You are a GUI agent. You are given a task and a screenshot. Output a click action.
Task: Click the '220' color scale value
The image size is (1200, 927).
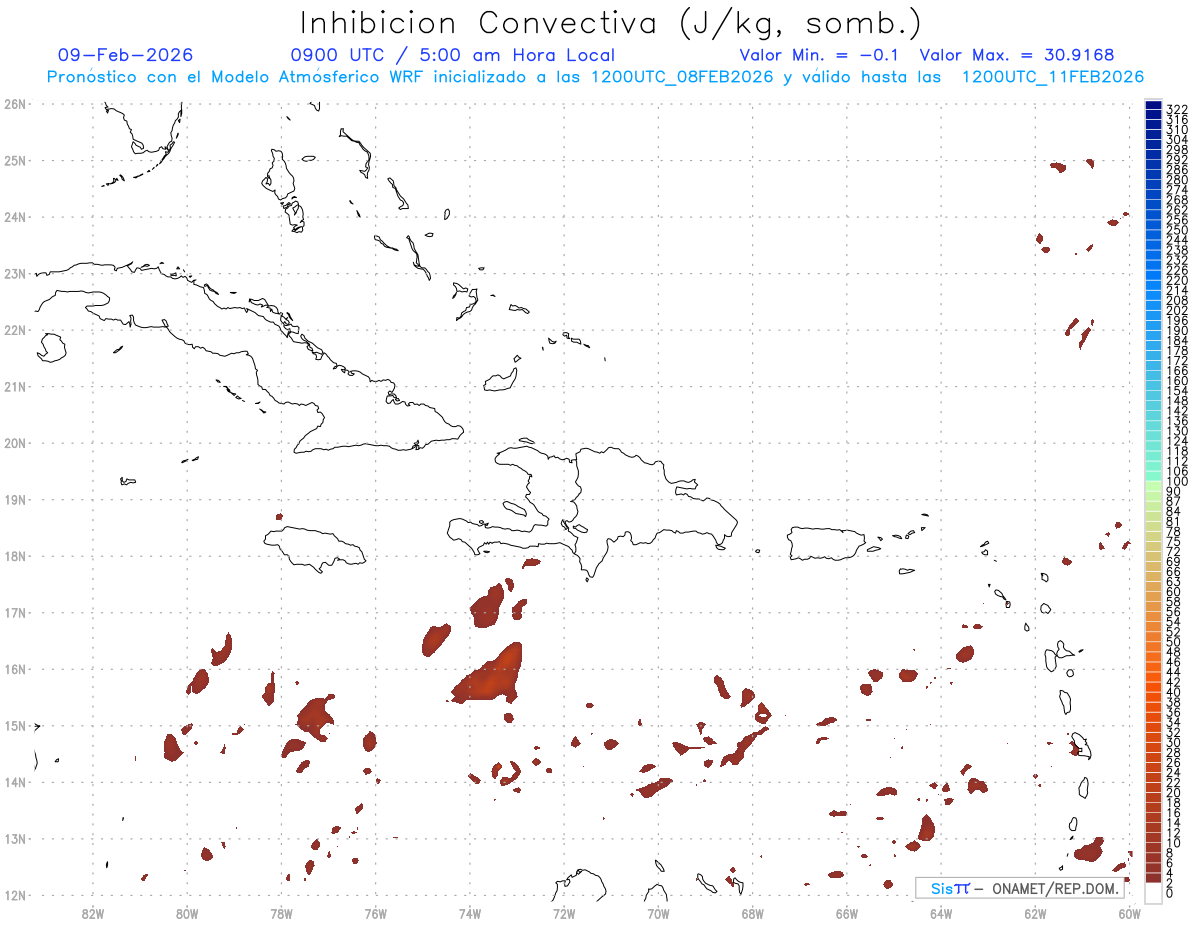pos(1177,280)
